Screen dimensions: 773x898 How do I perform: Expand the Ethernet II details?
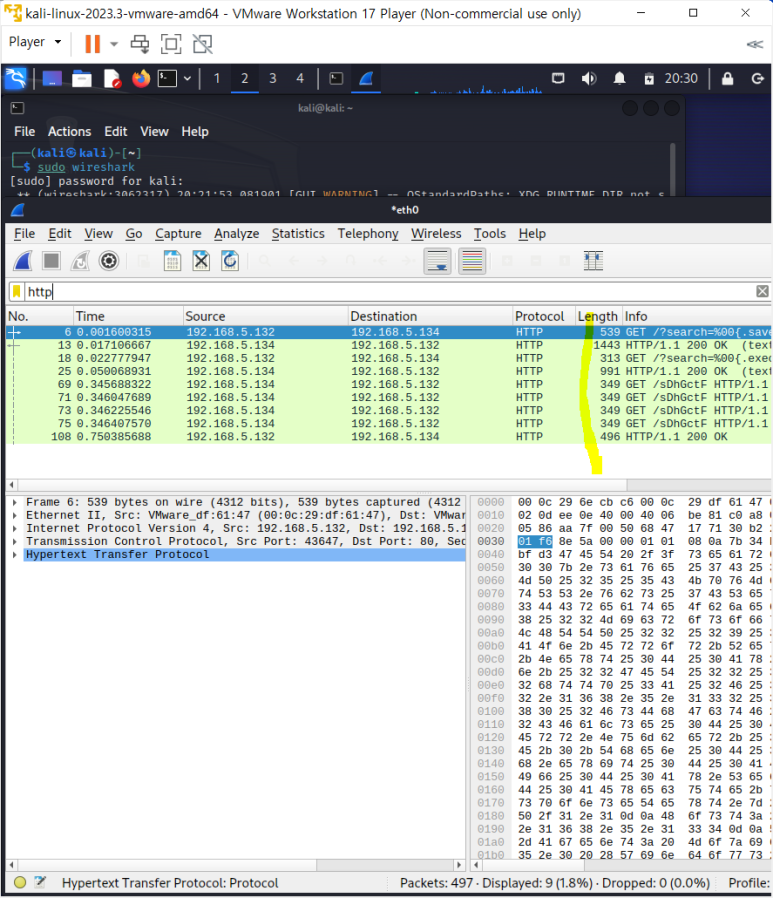[14, 515]
